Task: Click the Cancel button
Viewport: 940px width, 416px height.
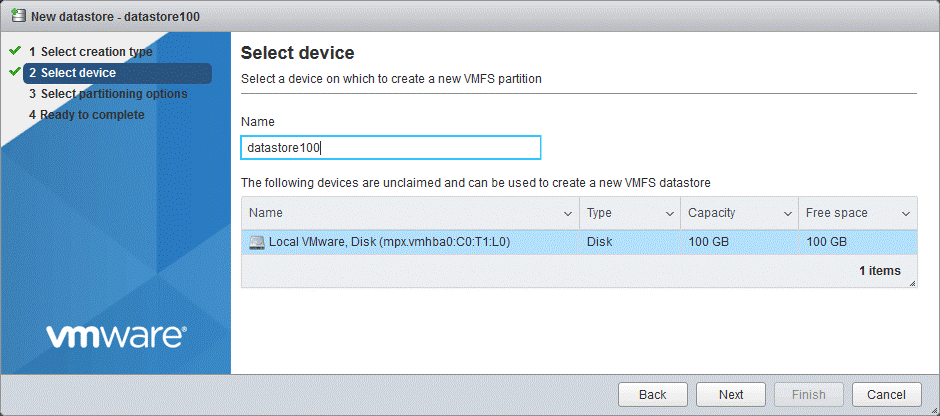Action: coord(886,395)
